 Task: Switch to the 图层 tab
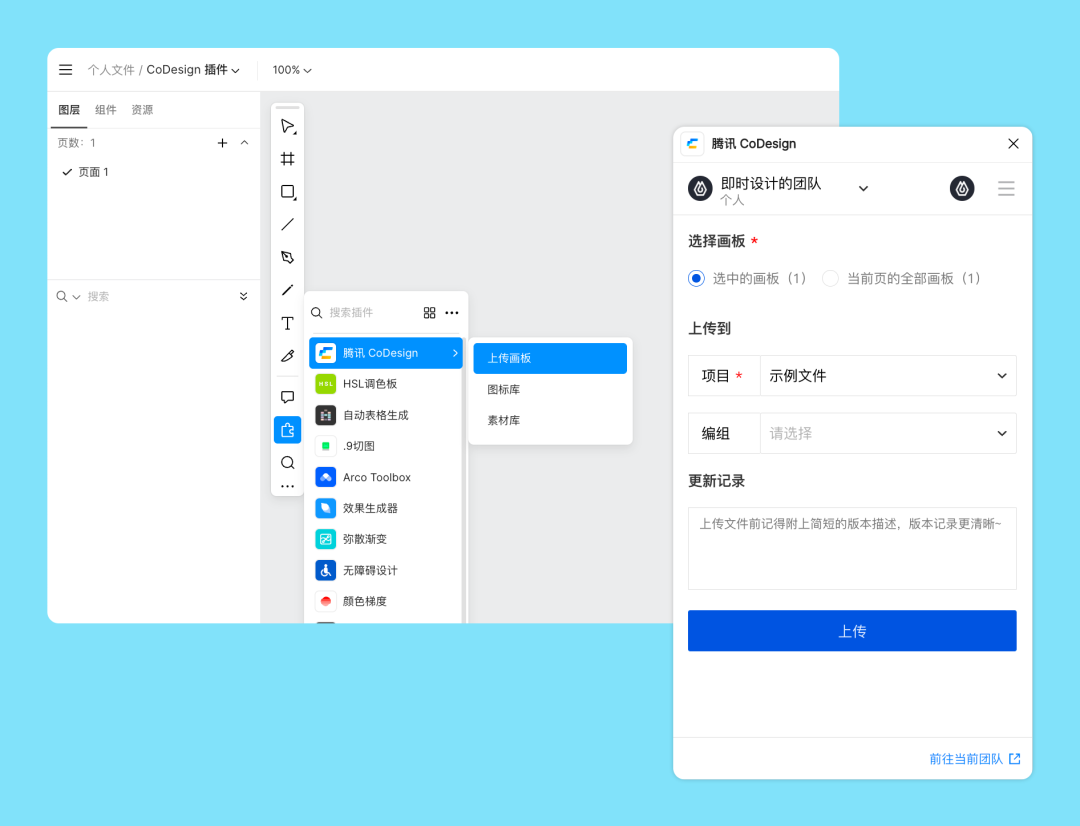point(69,110)
